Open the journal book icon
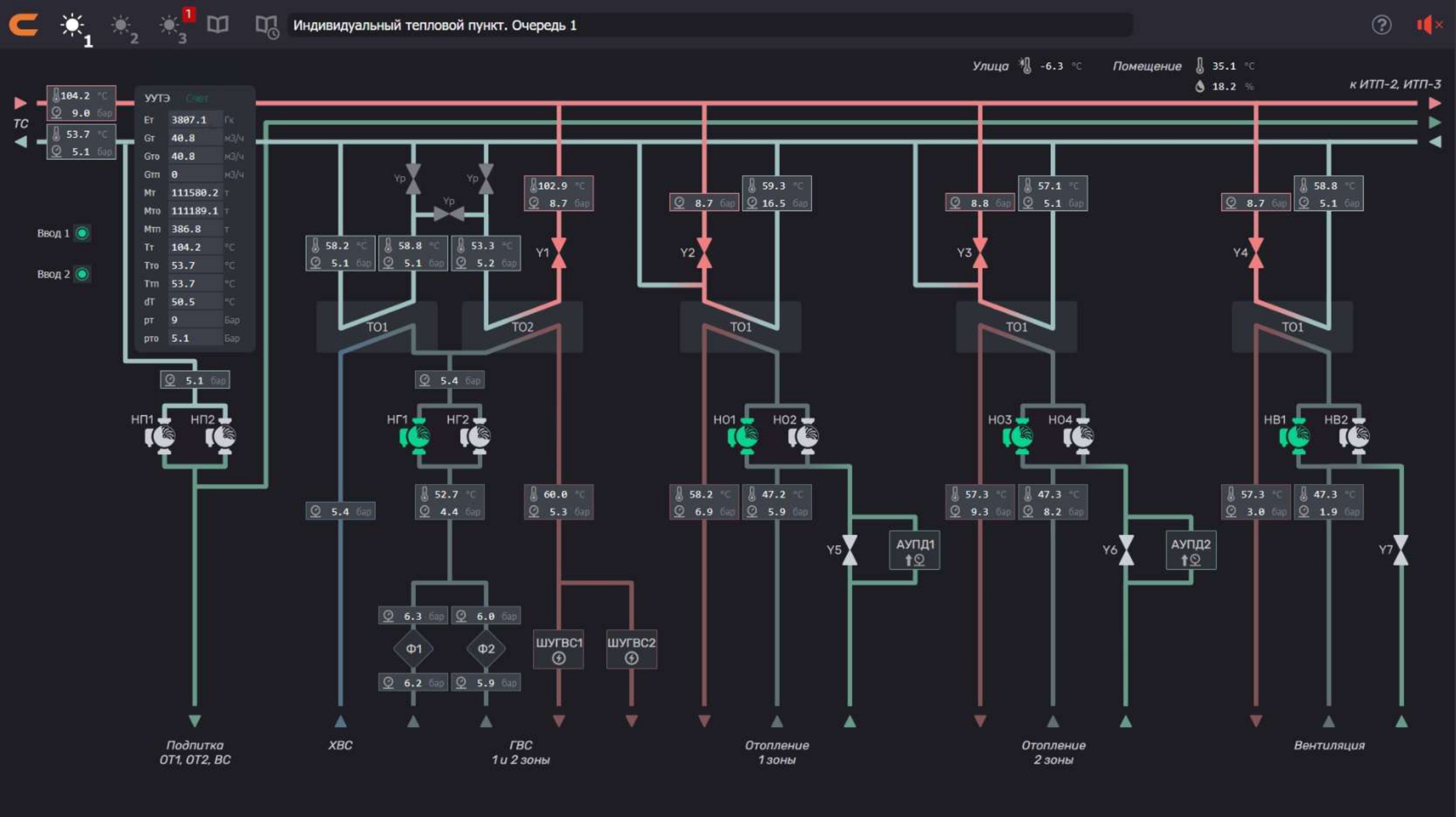1456x817 pixels. 218,25
